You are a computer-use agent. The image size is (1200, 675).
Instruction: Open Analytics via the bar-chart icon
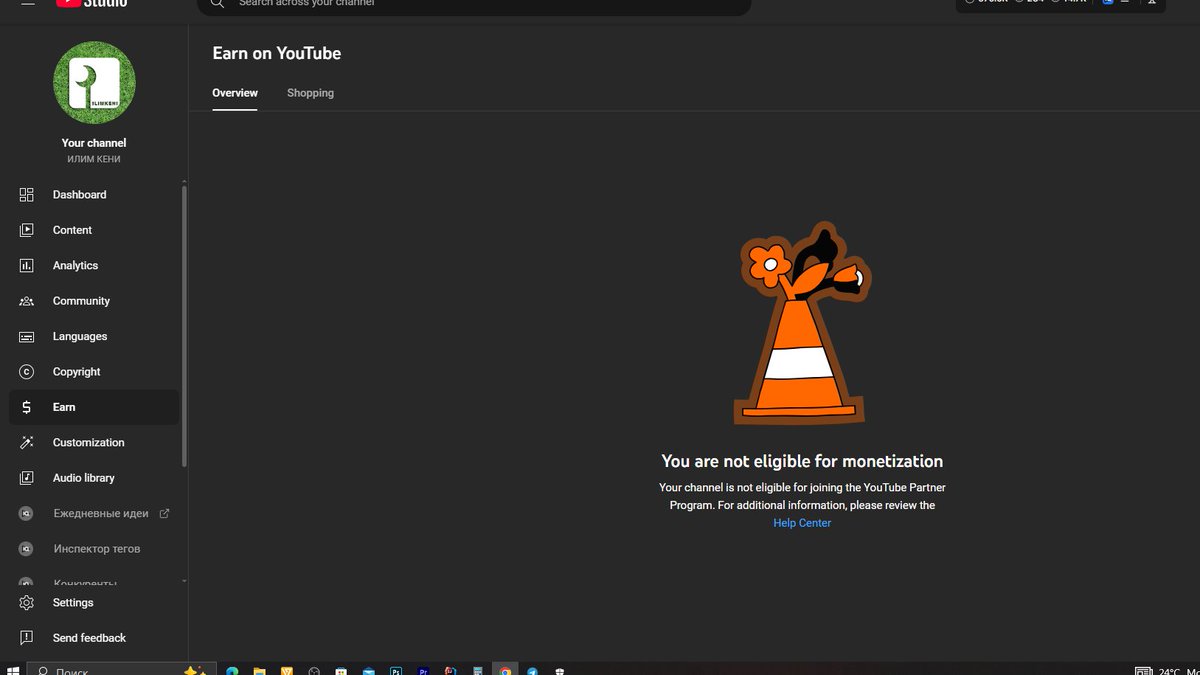pos(27,266)
